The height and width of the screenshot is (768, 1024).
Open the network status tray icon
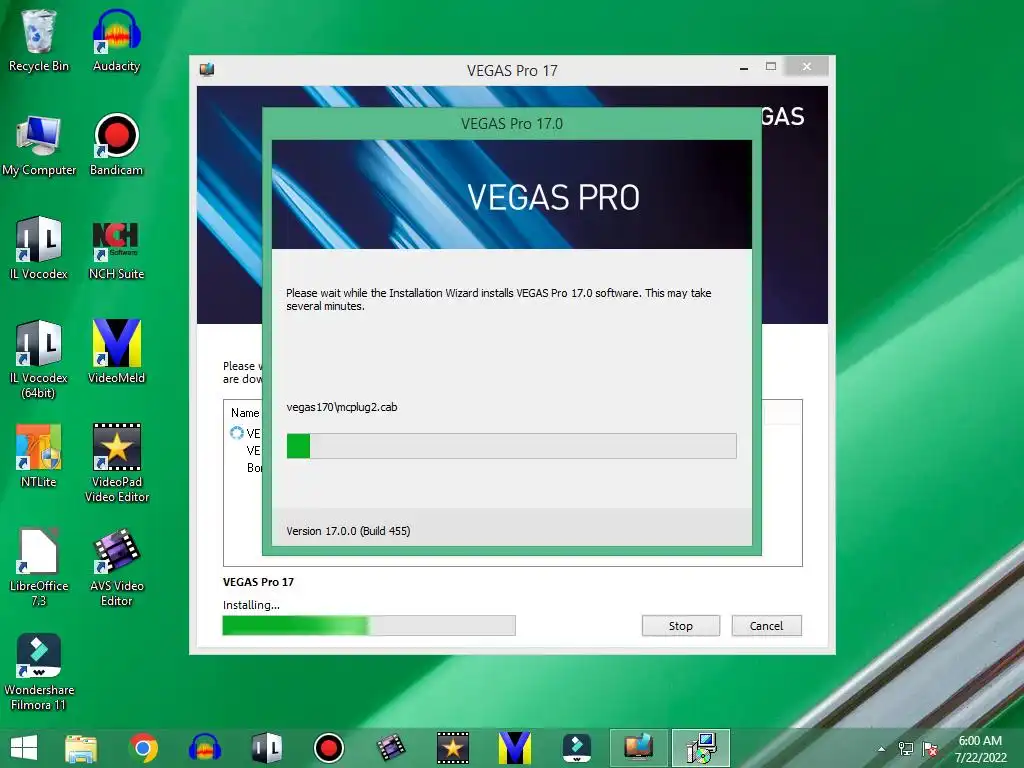(906, 749)
